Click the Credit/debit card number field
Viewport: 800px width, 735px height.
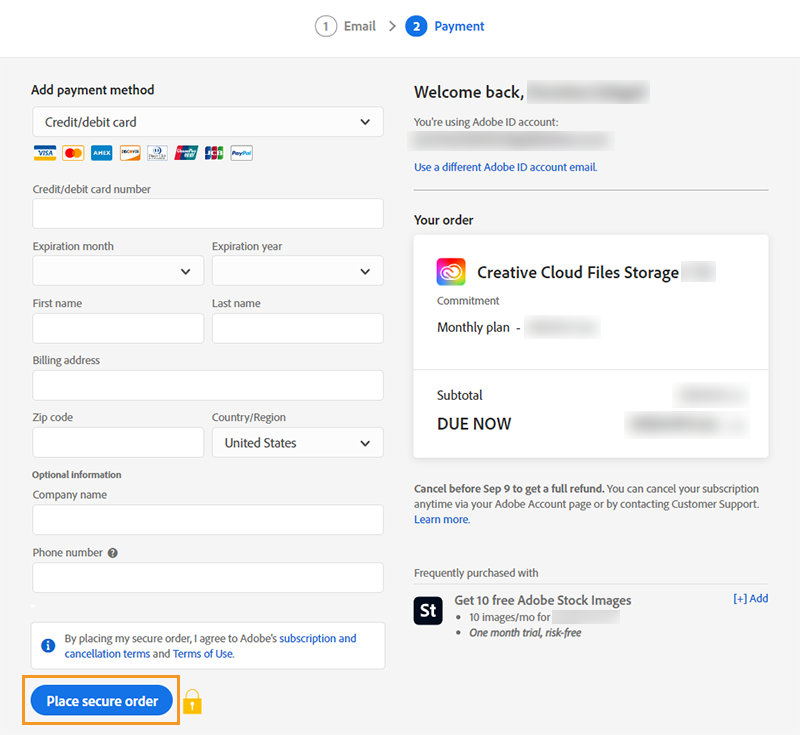click(207, 214)
